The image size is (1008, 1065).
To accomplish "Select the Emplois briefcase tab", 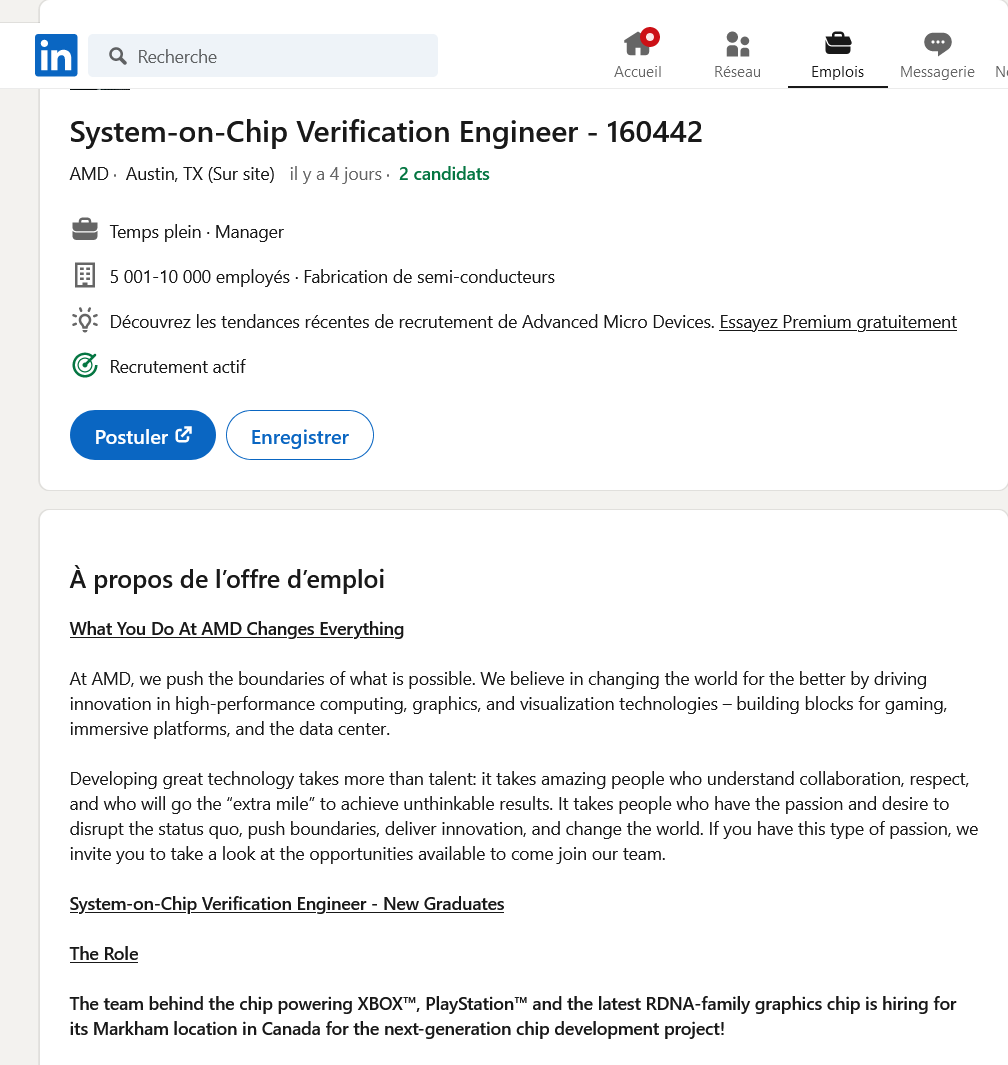I will coord(837,55).
